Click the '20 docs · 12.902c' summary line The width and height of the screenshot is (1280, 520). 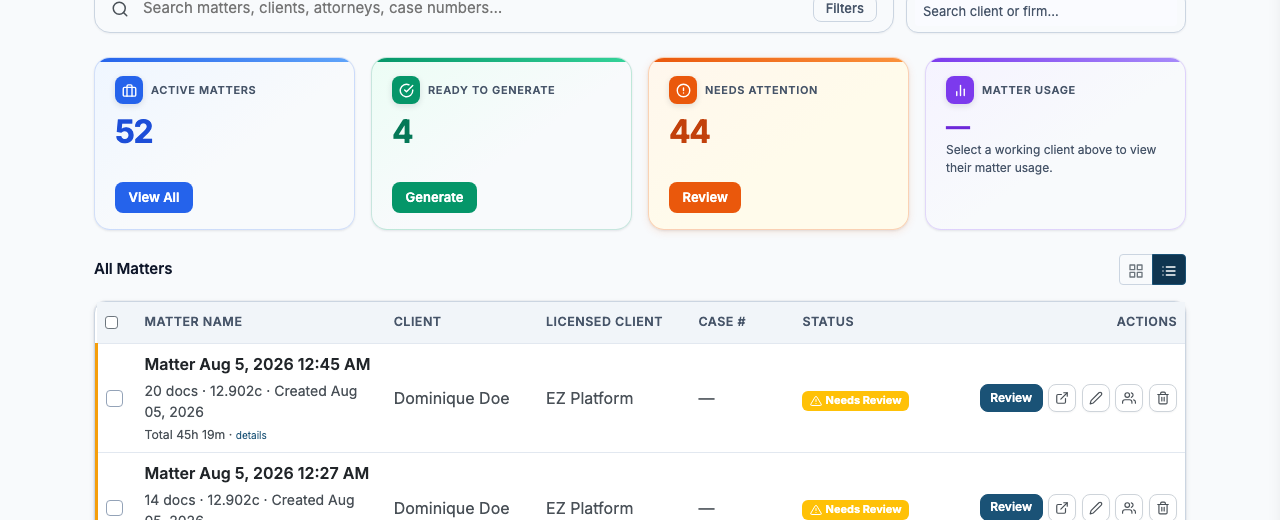(251, 401)
